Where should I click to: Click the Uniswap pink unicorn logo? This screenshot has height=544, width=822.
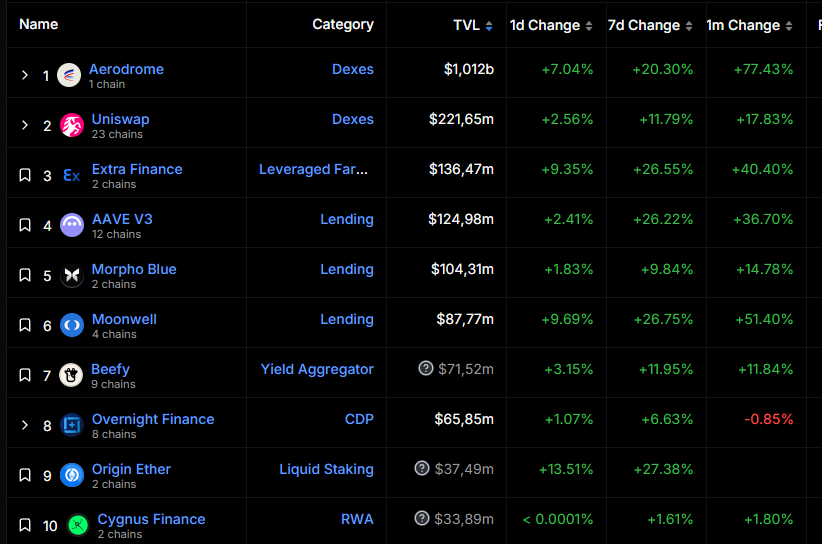(71, 125)
